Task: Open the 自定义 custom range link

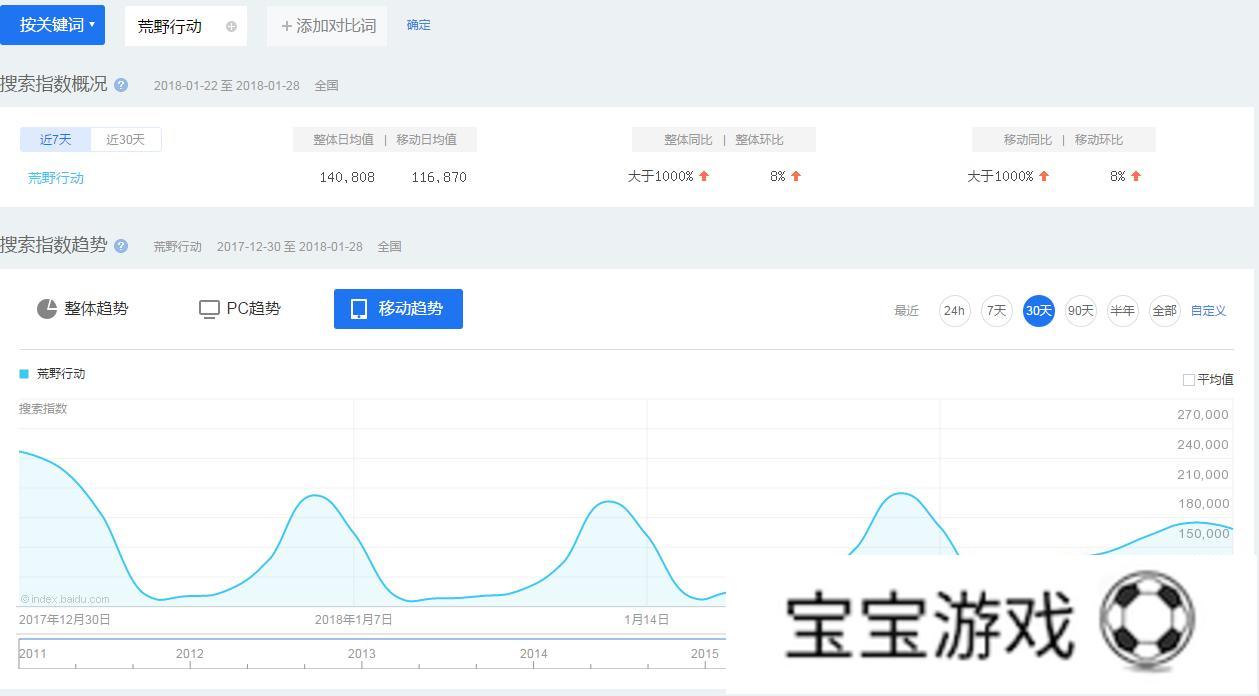Action: click(x=1209, y=311)
